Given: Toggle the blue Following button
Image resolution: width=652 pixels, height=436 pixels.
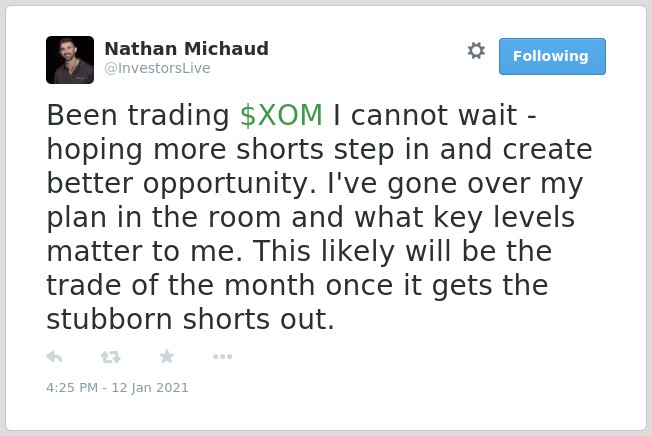Looking at the screenshot, I should 552,57.
